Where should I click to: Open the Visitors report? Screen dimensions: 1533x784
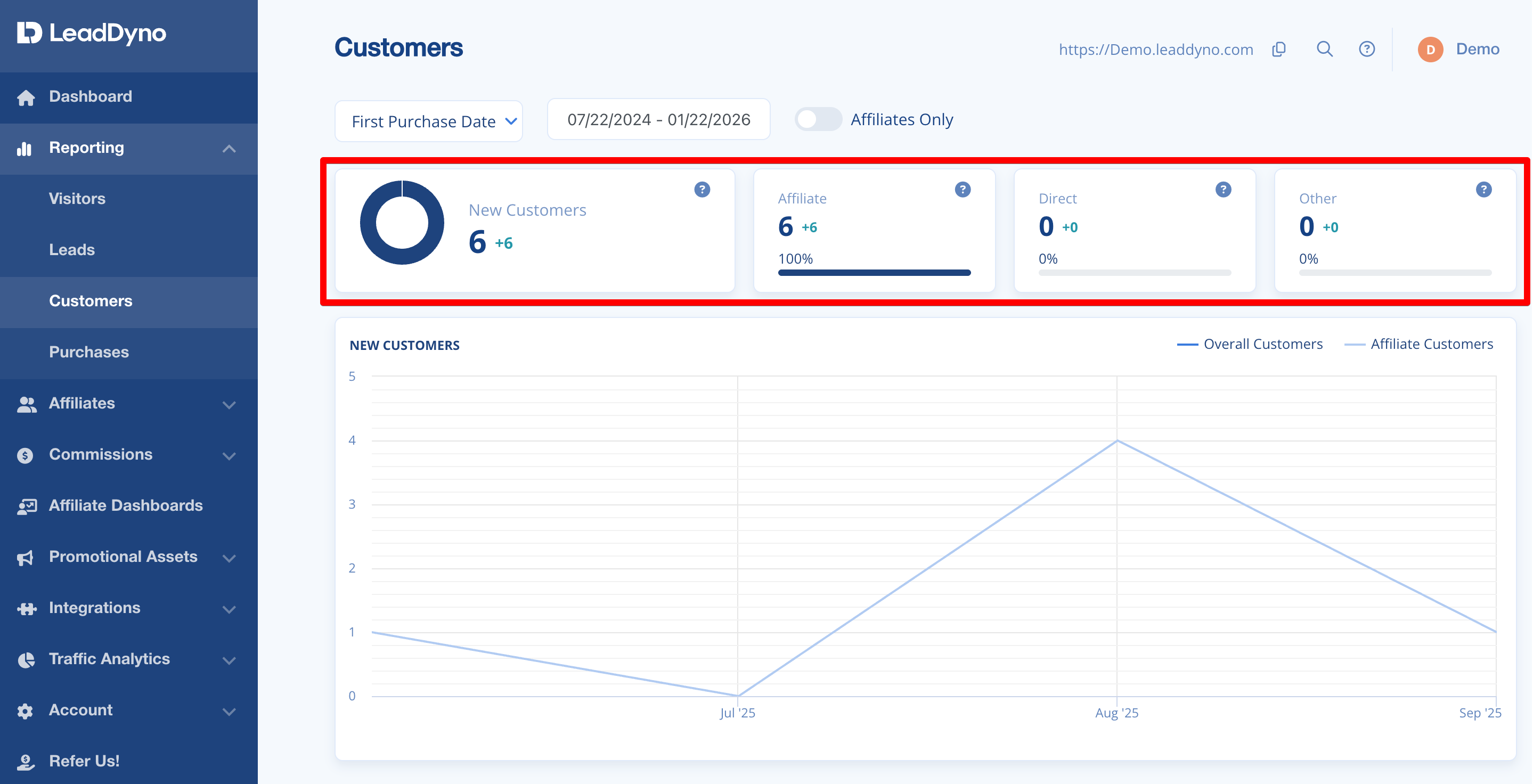click(128, 199)
